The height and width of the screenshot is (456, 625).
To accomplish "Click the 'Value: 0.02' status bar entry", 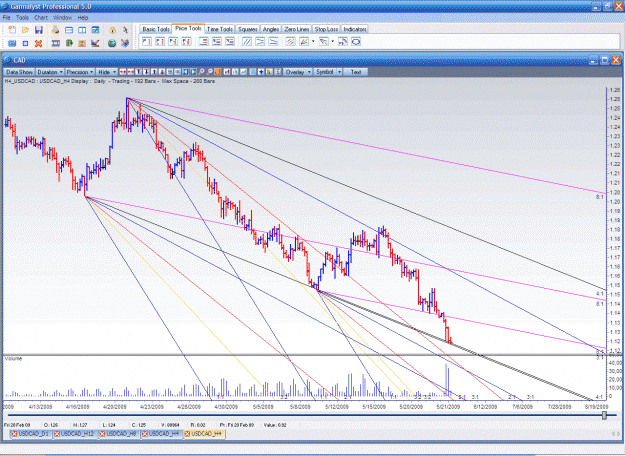I will (x=275, y=425).
